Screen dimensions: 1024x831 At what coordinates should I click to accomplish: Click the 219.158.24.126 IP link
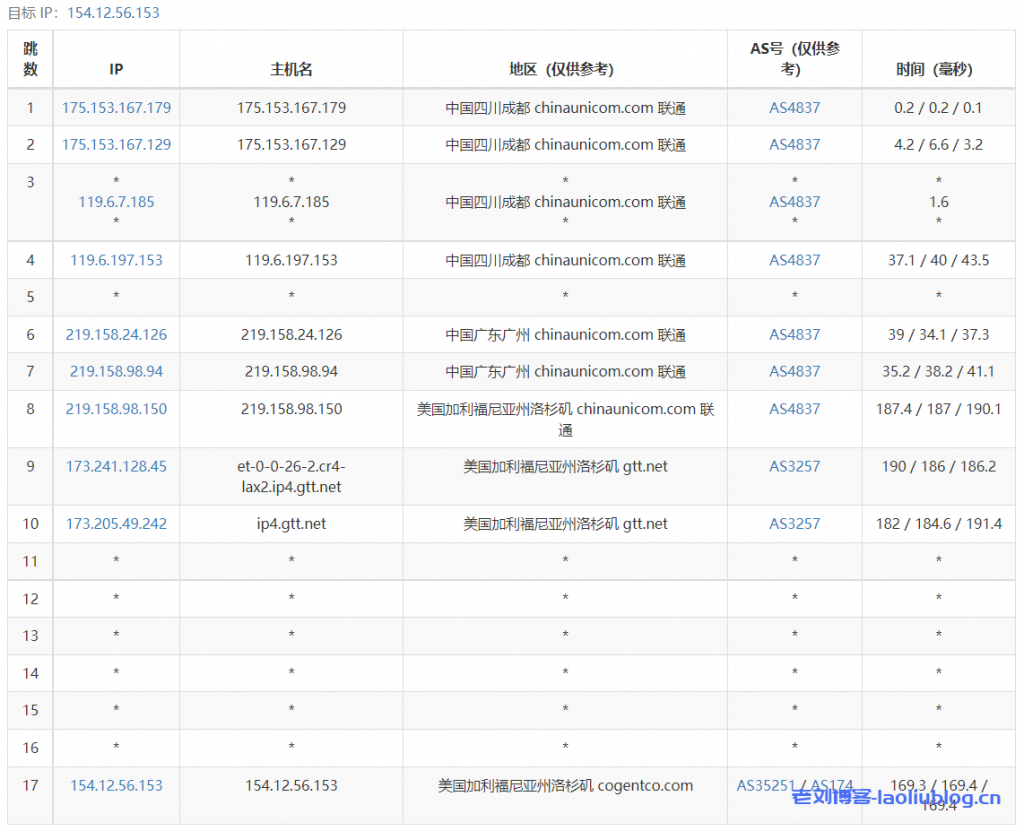tap(116, 334)
